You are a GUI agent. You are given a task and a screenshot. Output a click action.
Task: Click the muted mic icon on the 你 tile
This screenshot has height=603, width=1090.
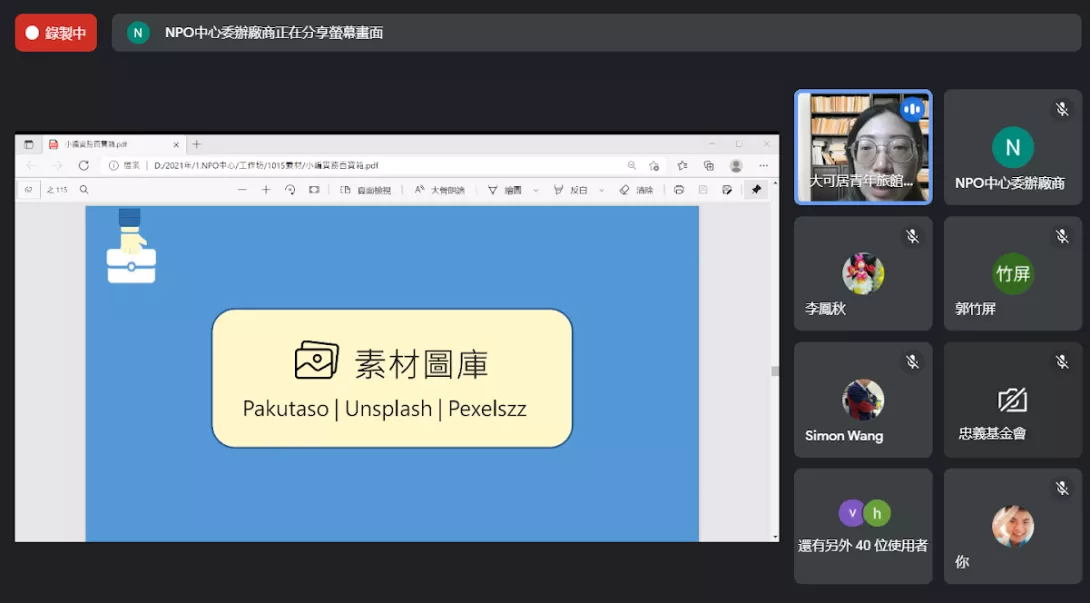1062,488
